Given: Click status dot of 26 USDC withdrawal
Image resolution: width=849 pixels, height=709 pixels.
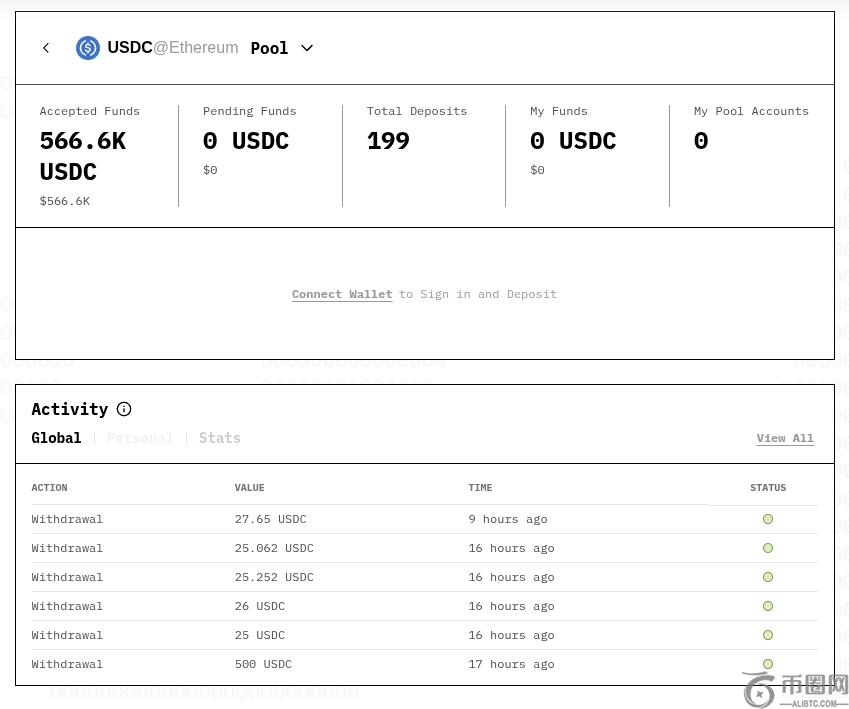Looking at the screenshot, I should point(768,606).
